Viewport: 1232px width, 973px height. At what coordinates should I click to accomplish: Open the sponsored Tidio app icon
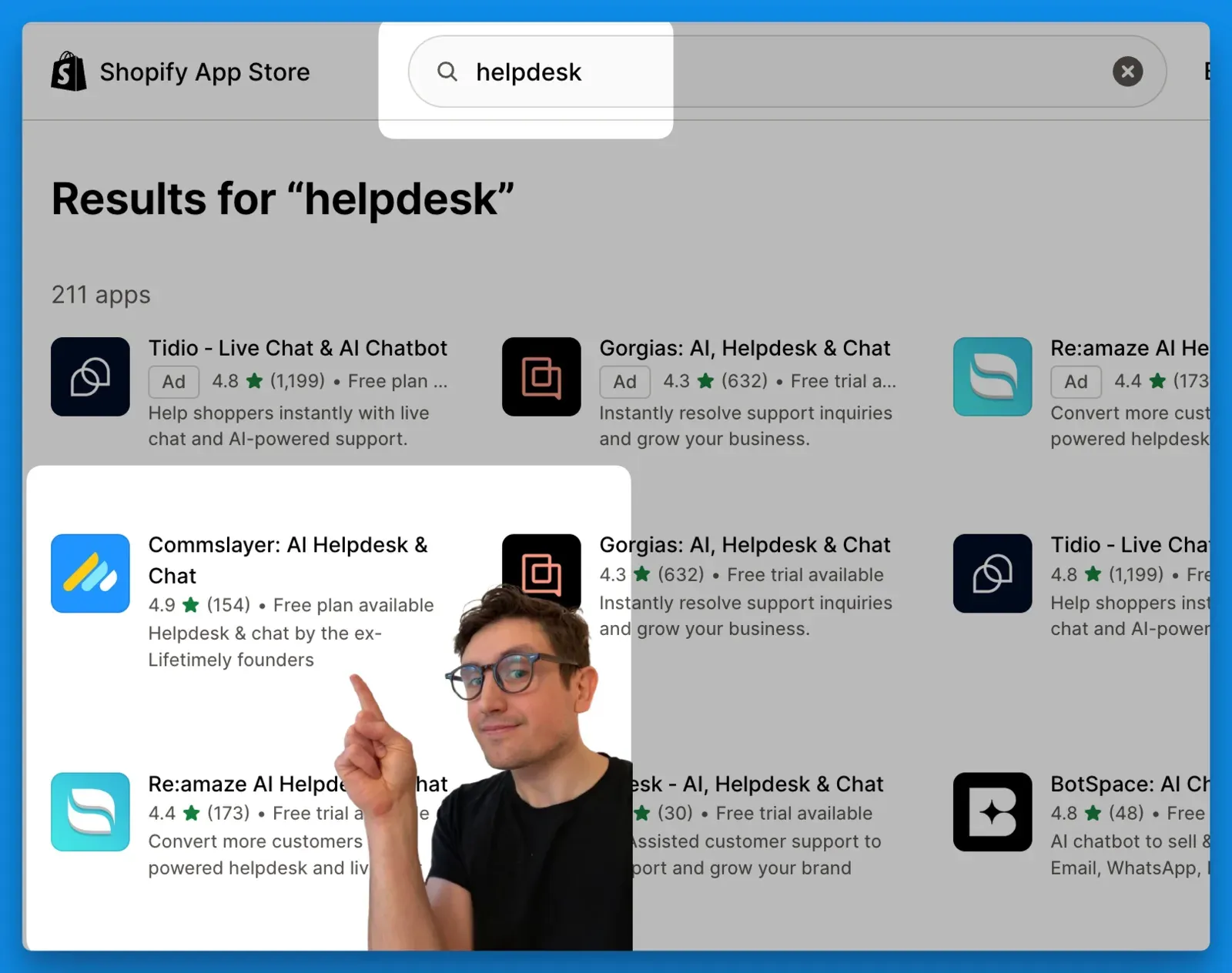[90, 376]
